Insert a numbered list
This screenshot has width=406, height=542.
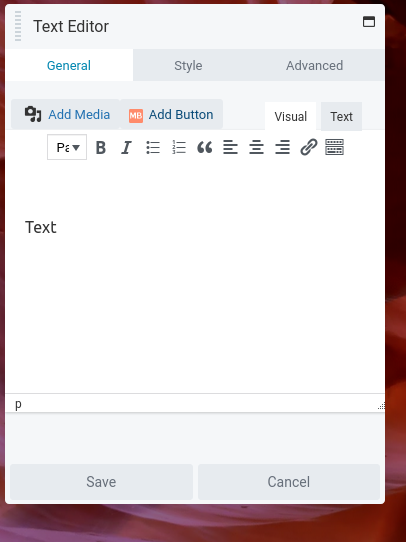point(179,148)
